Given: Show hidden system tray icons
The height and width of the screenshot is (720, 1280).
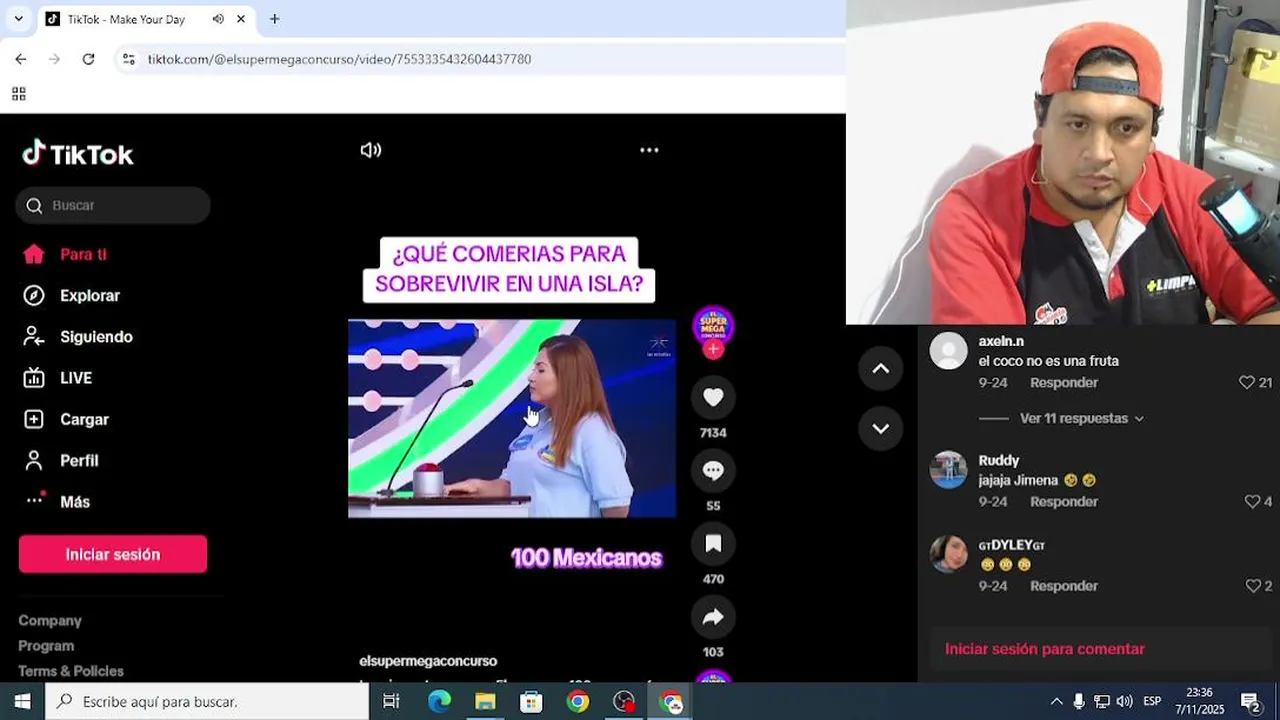Looking at the screenshot, I should (1056, 701).
